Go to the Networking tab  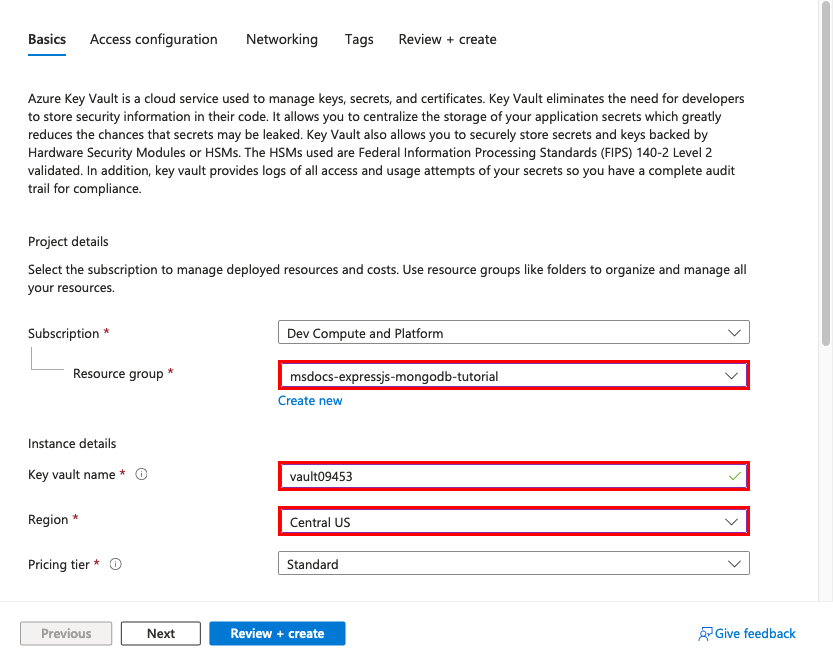coord(282,40)
